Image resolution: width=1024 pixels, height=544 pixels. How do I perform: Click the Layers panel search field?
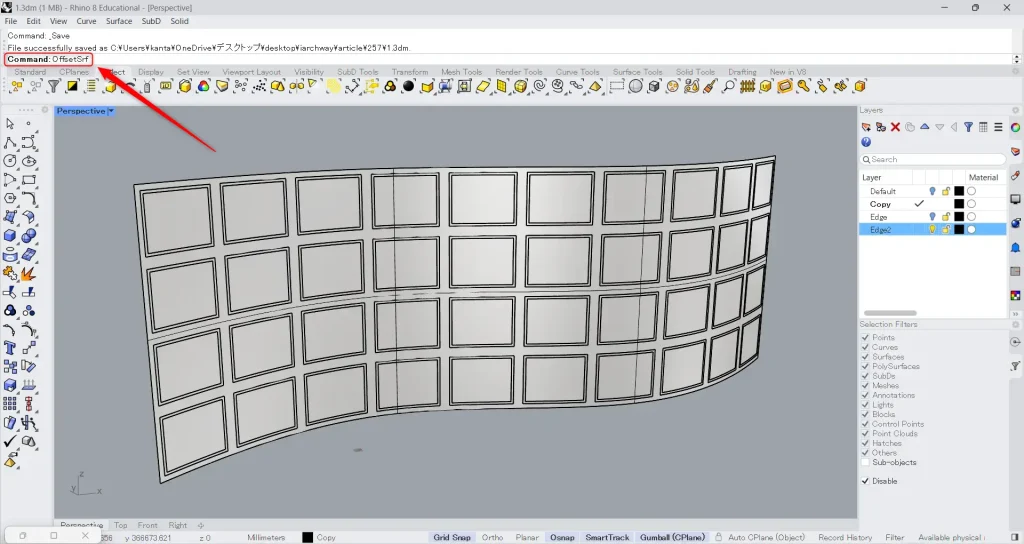pyautogui.click(x=933, y=159)
